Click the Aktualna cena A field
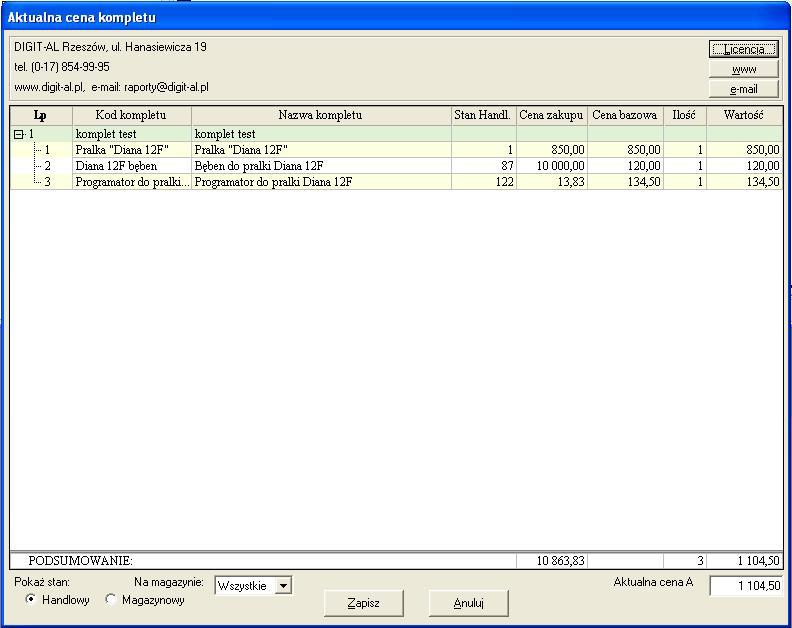792x628 pixels. [746, 586]
